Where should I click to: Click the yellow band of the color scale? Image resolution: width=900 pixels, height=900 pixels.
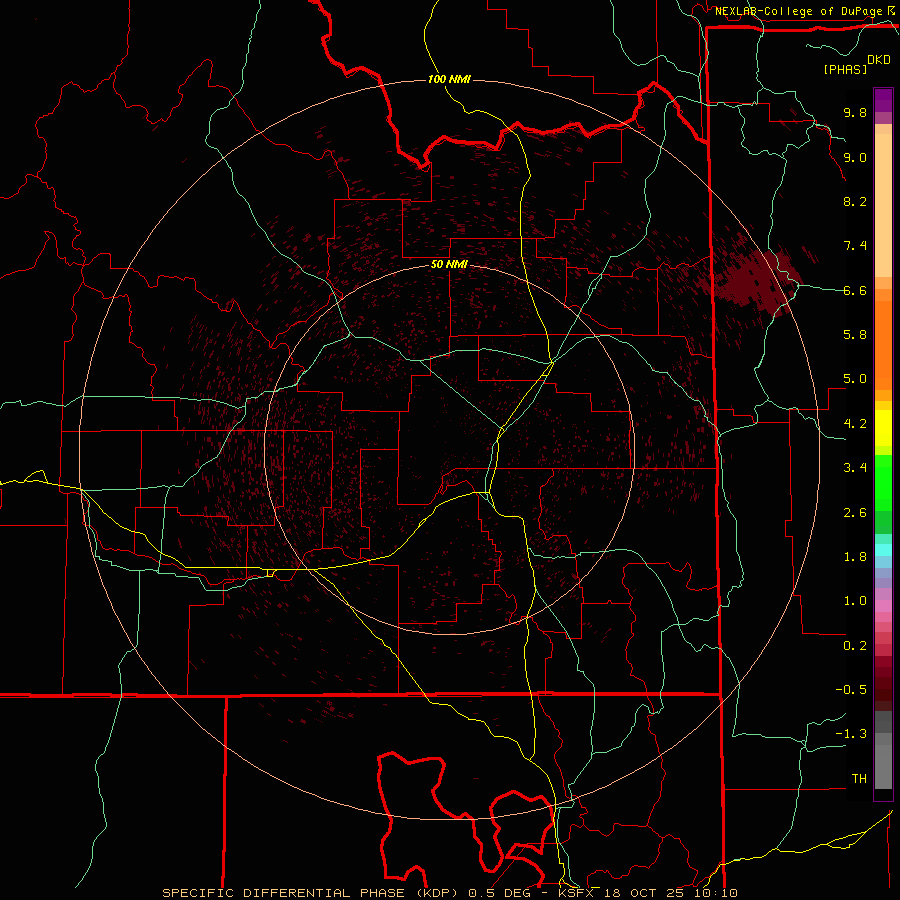coord(883,428)
